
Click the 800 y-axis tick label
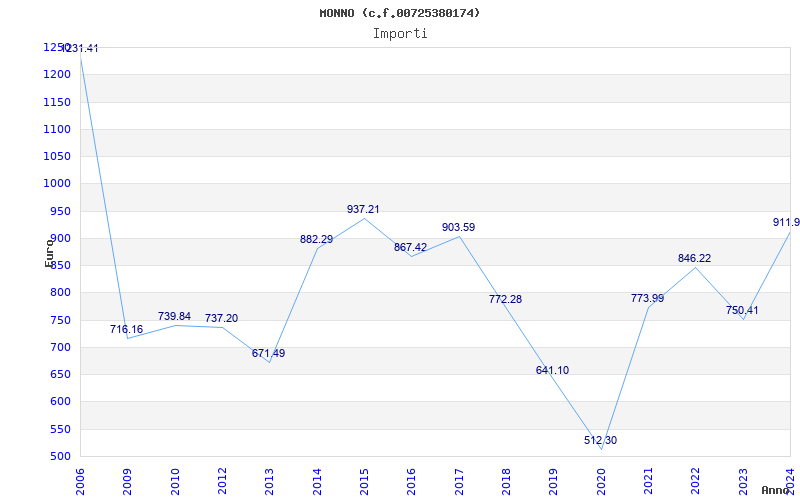point(60,293)
